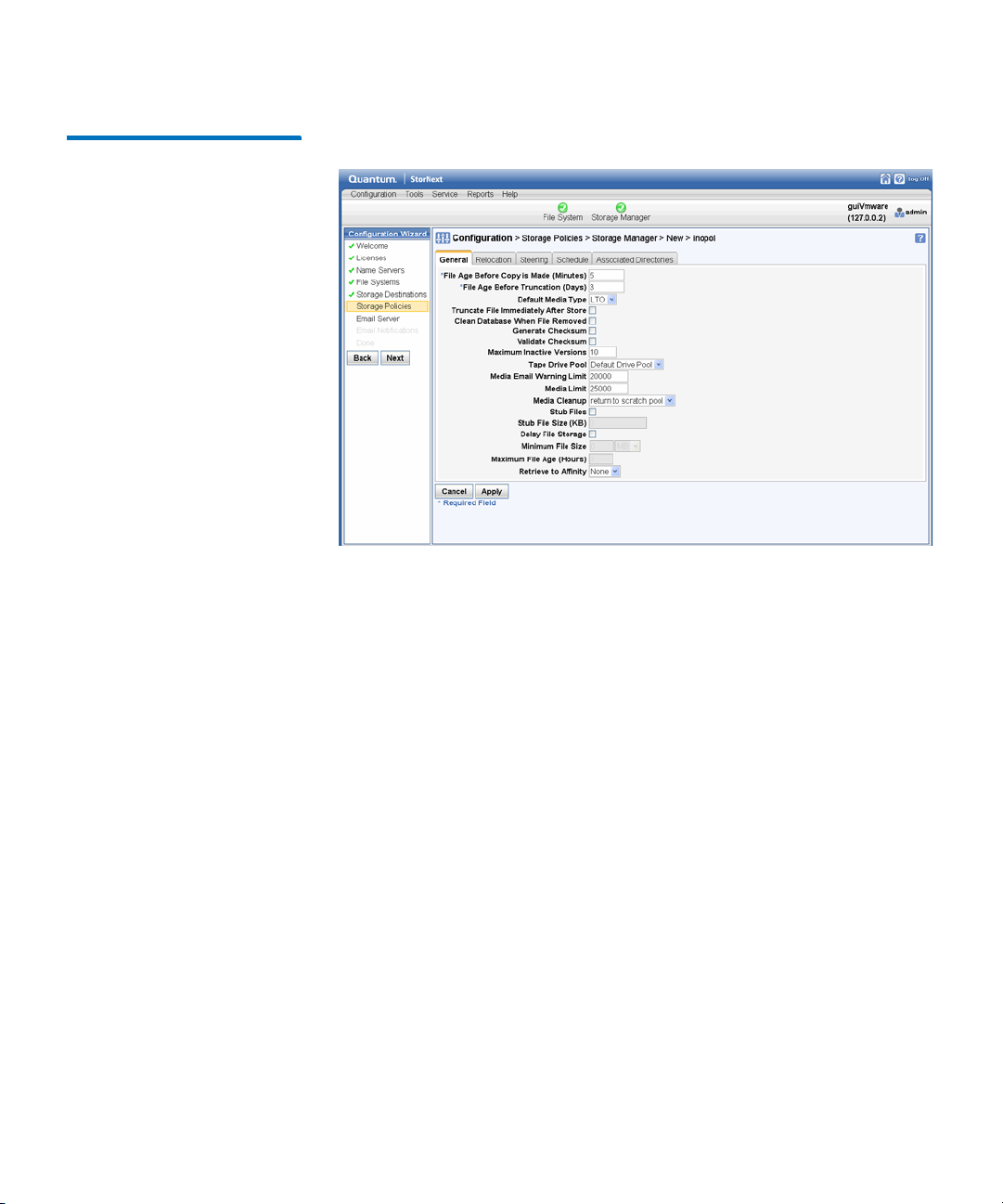Open the Reports menu
The width and height of the screenshot is (1003, 1204).
pos(480,194)
